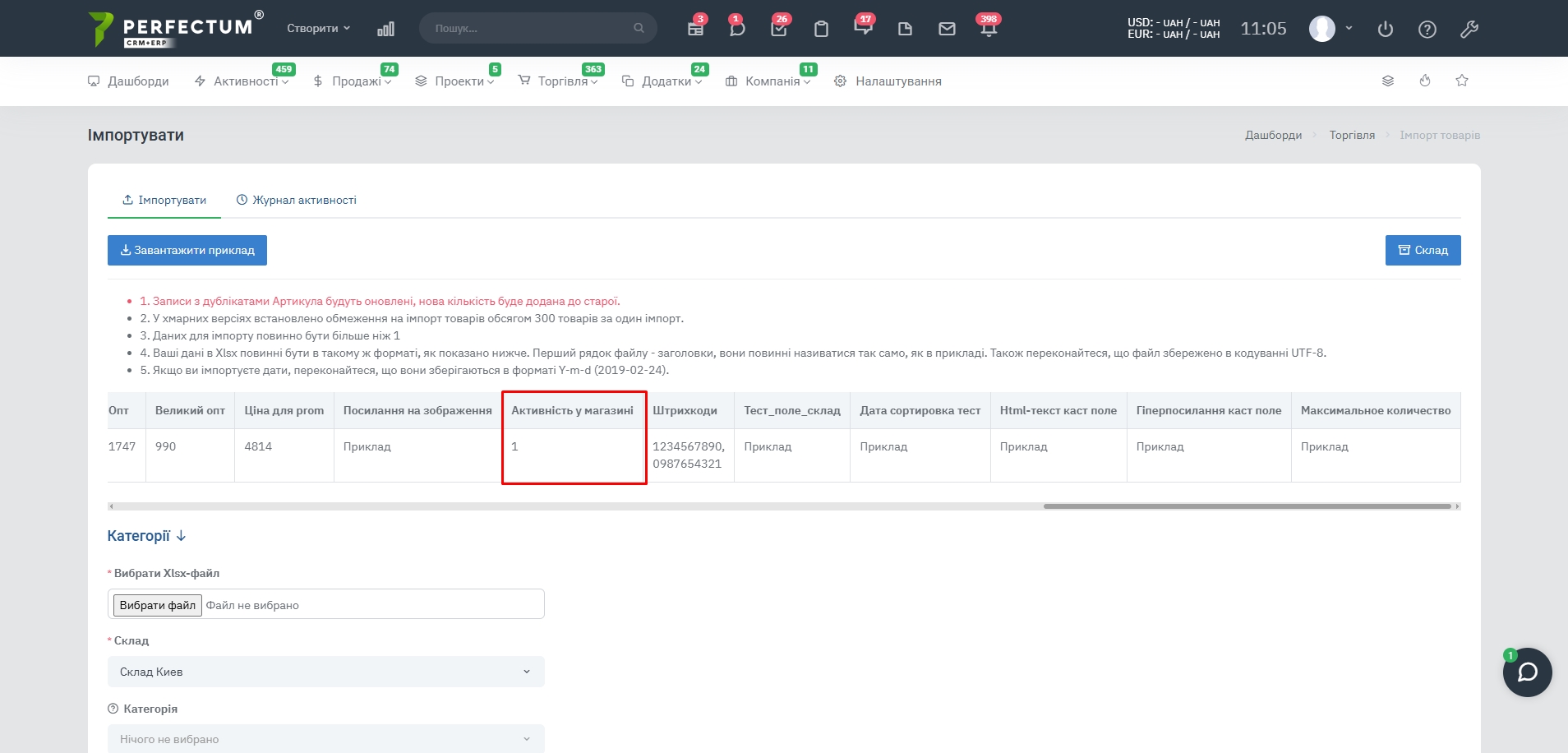Viewport: 1568px width, 753px height.
Task: Click the Вибрати файл upload button
Action: tap(158, 605)
